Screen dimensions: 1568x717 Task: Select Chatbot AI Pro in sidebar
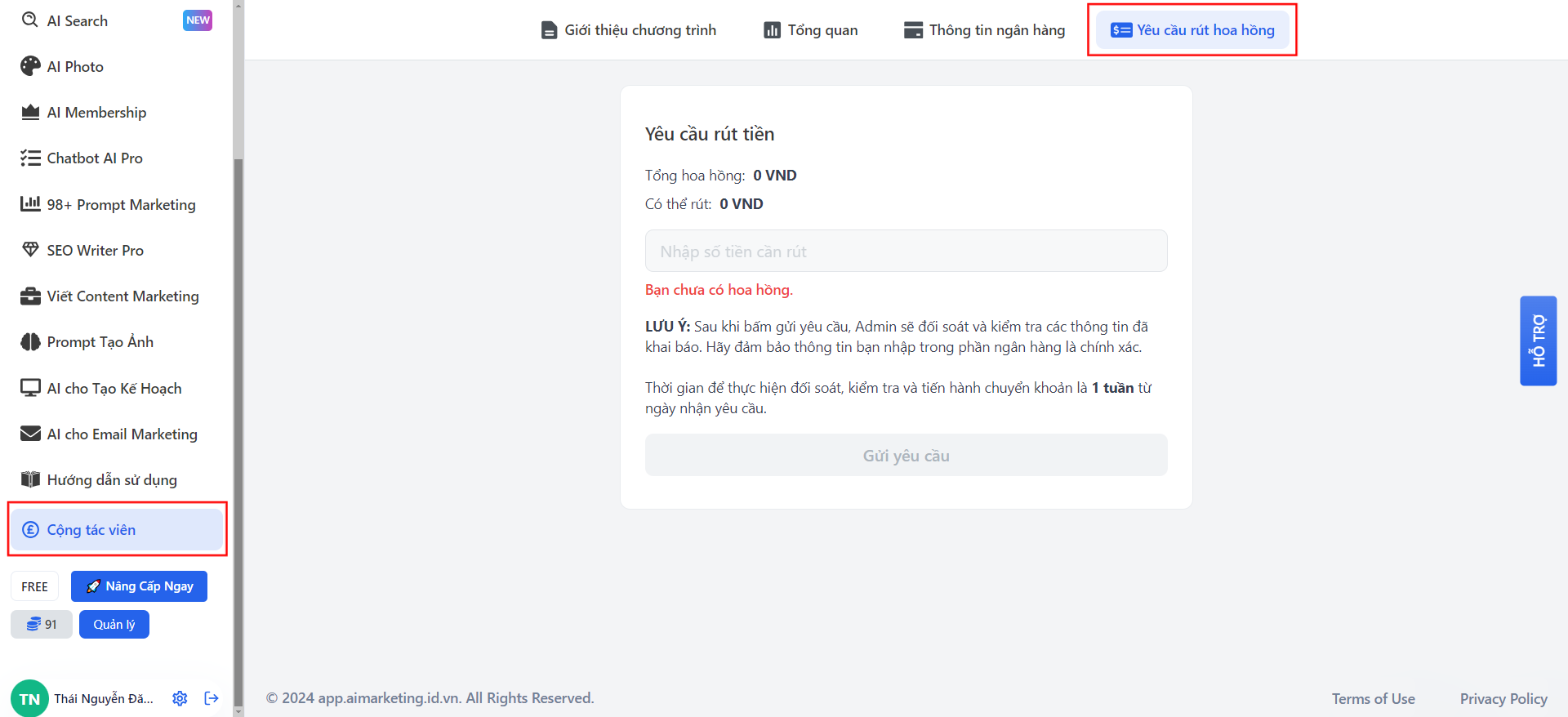(x=95, y=158)
